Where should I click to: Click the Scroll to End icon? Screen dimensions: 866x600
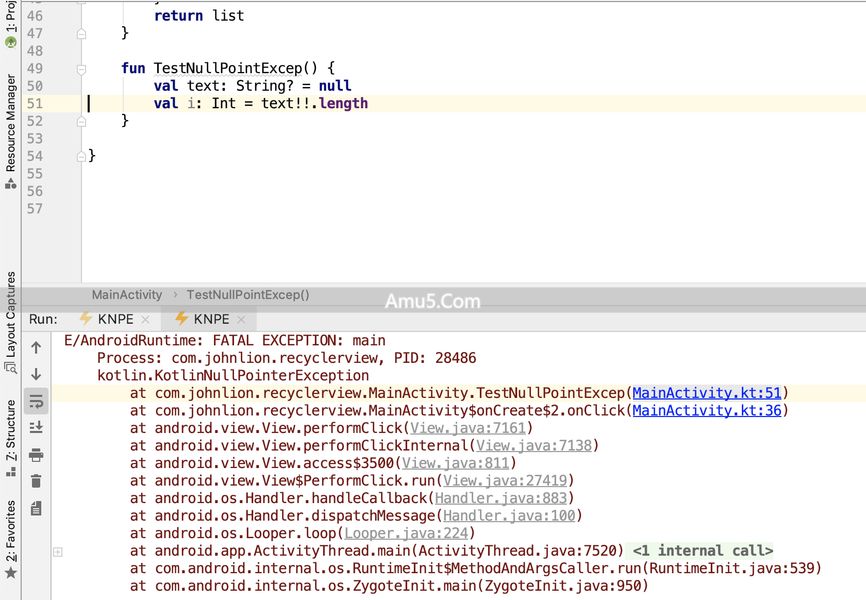[x=36, y=427]
